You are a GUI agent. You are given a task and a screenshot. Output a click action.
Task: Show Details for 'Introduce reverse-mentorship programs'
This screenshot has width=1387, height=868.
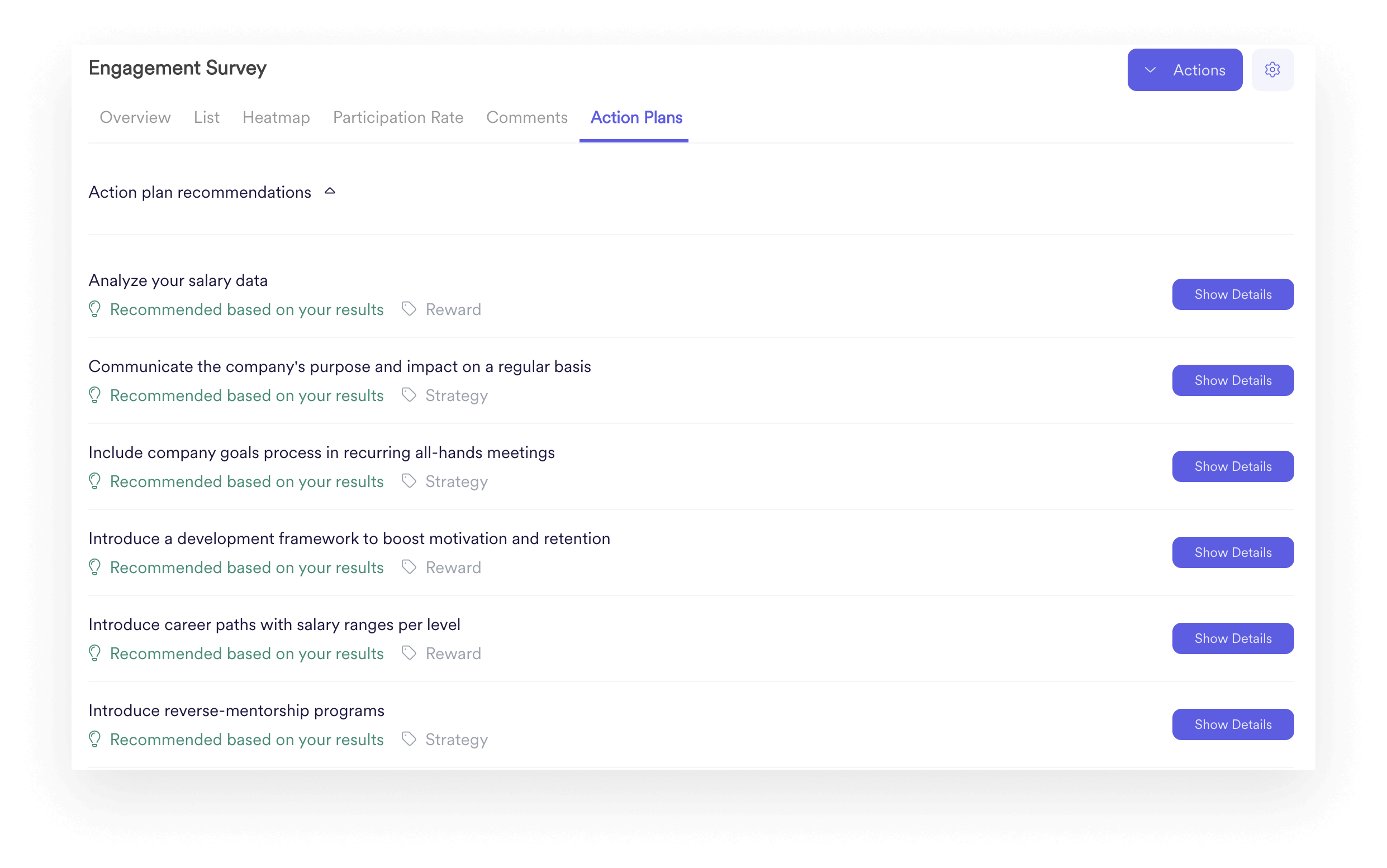[x=1233, y=724]
